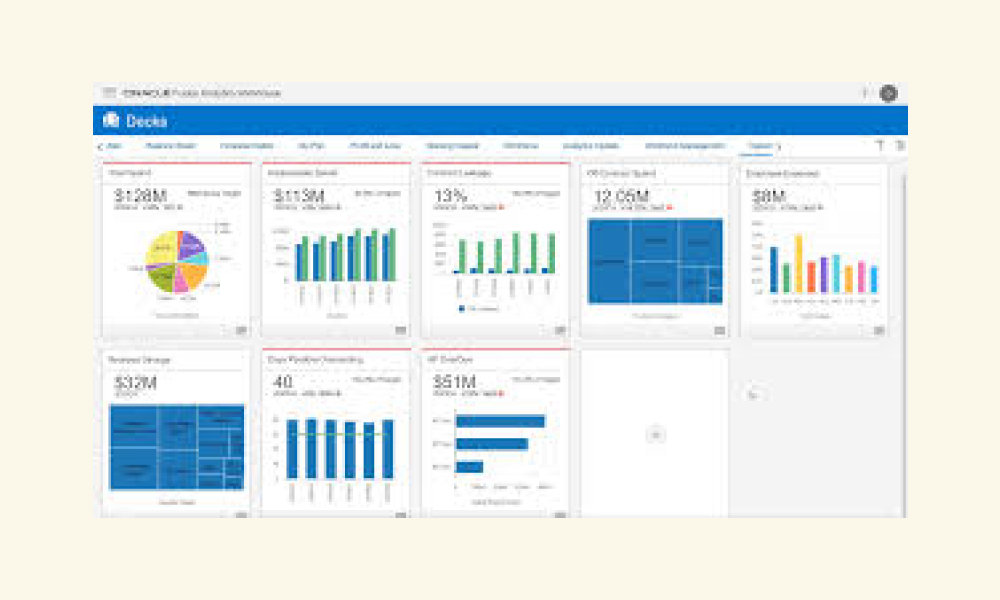
Task: Select the yellow pie chart slice
Action: tap(163, 247)
